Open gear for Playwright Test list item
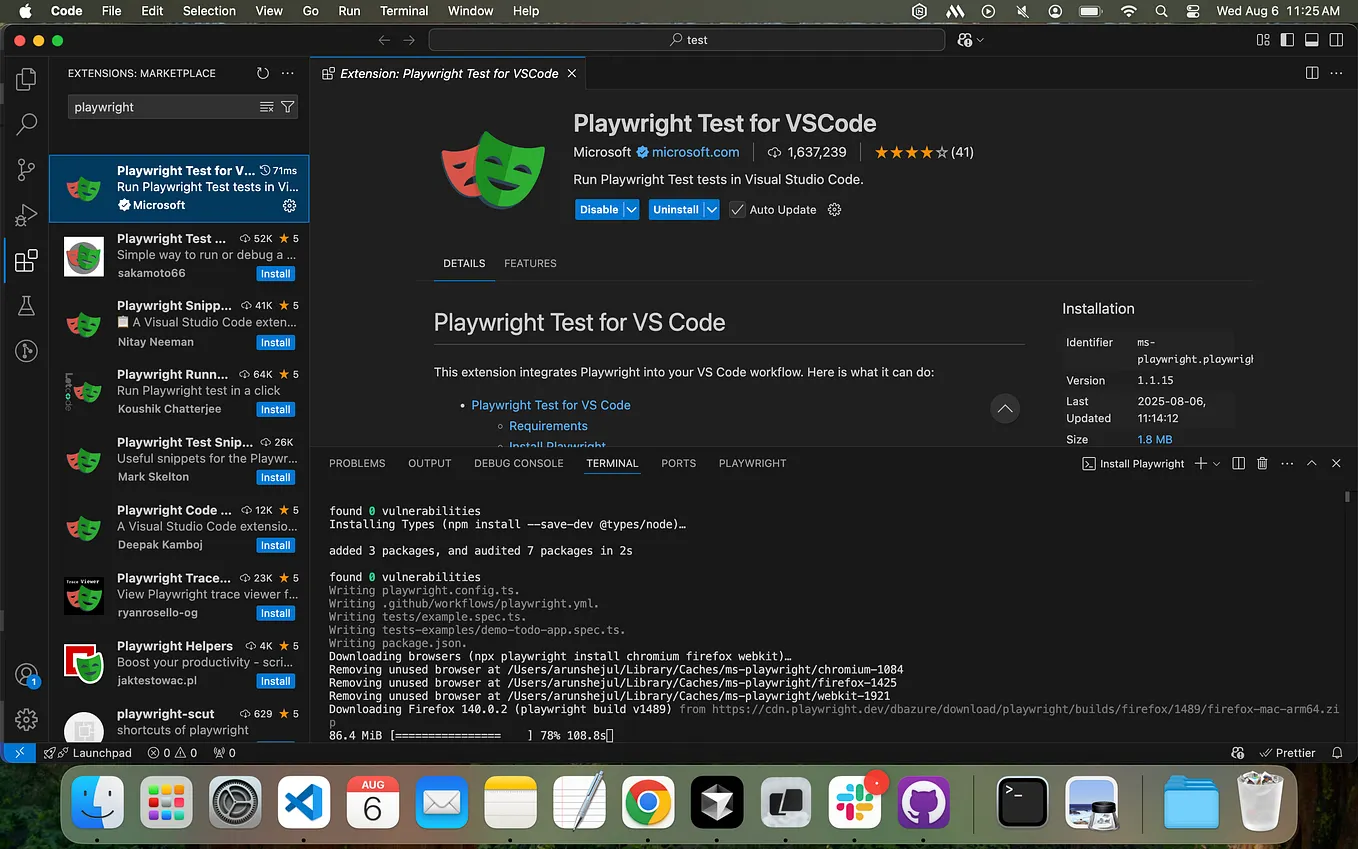The height and width of the screenshot is (849, 1358). tap(289, 205)
